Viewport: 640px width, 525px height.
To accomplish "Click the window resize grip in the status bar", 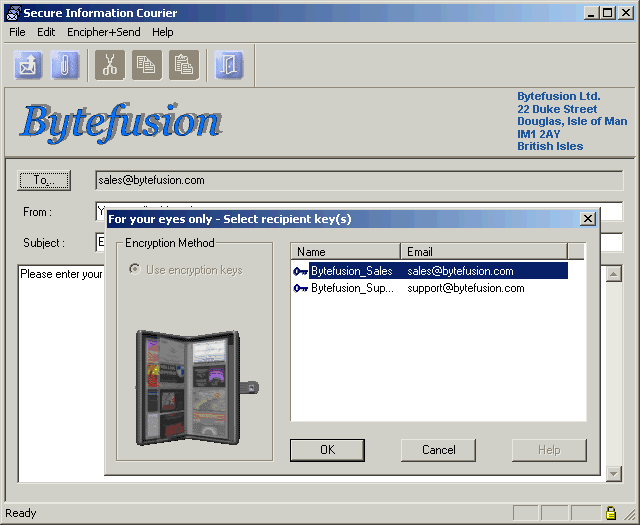I will [631, 514].
